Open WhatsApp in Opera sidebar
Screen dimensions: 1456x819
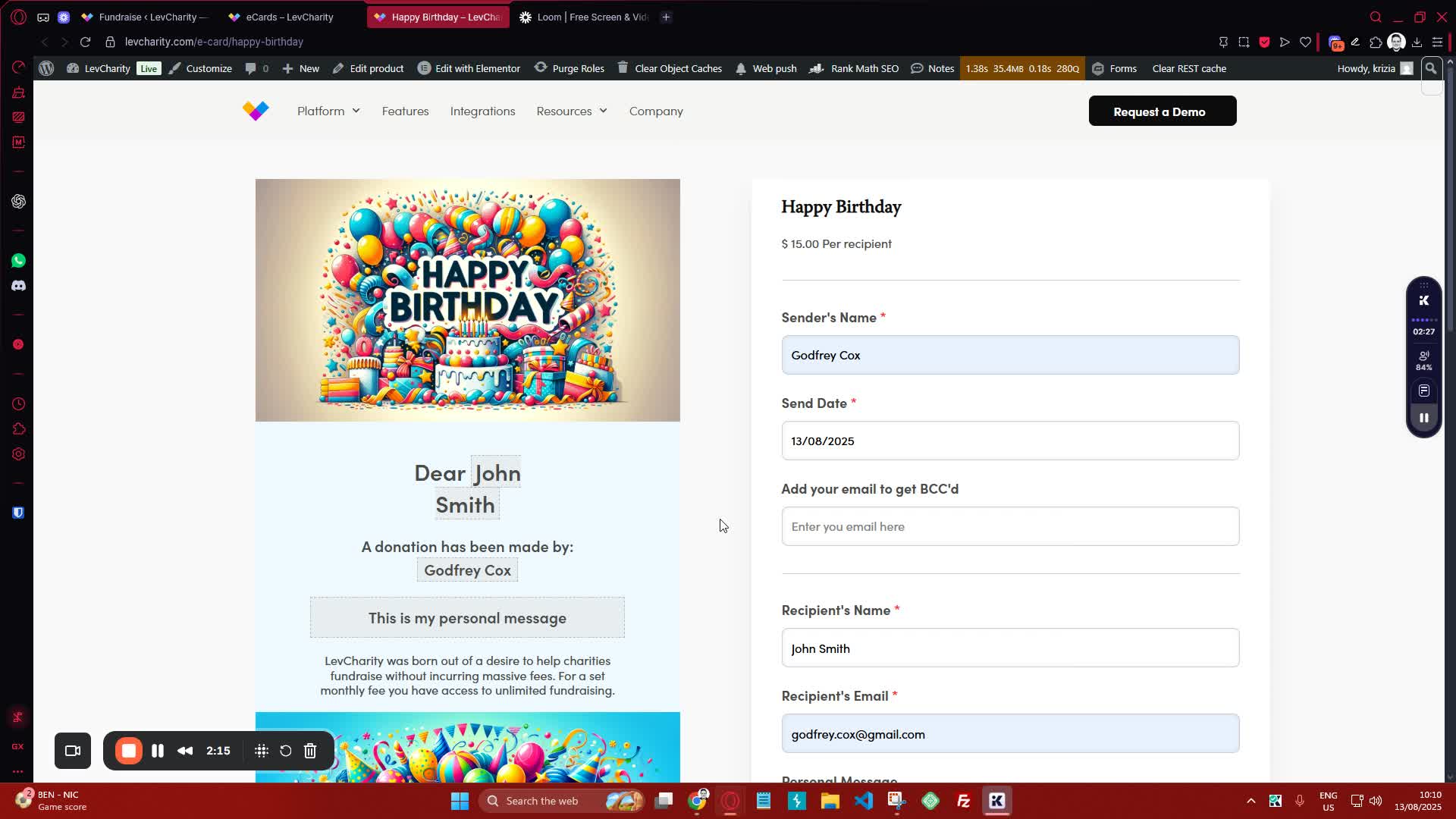pyautogui.click(x=18, y=261)
